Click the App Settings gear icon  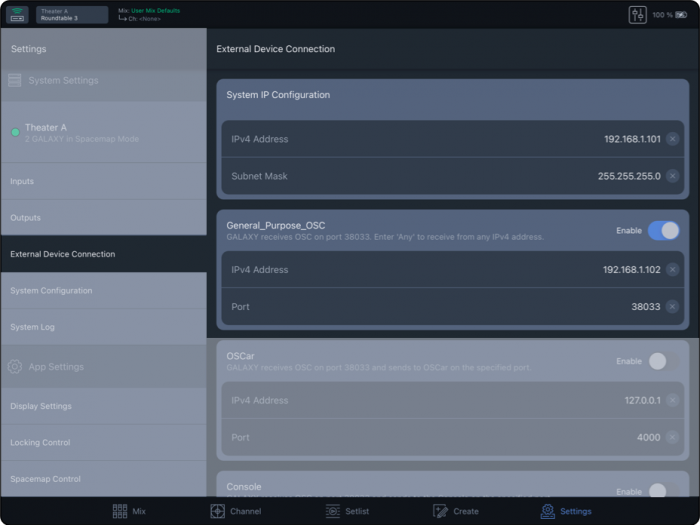[x=15, y=367]
